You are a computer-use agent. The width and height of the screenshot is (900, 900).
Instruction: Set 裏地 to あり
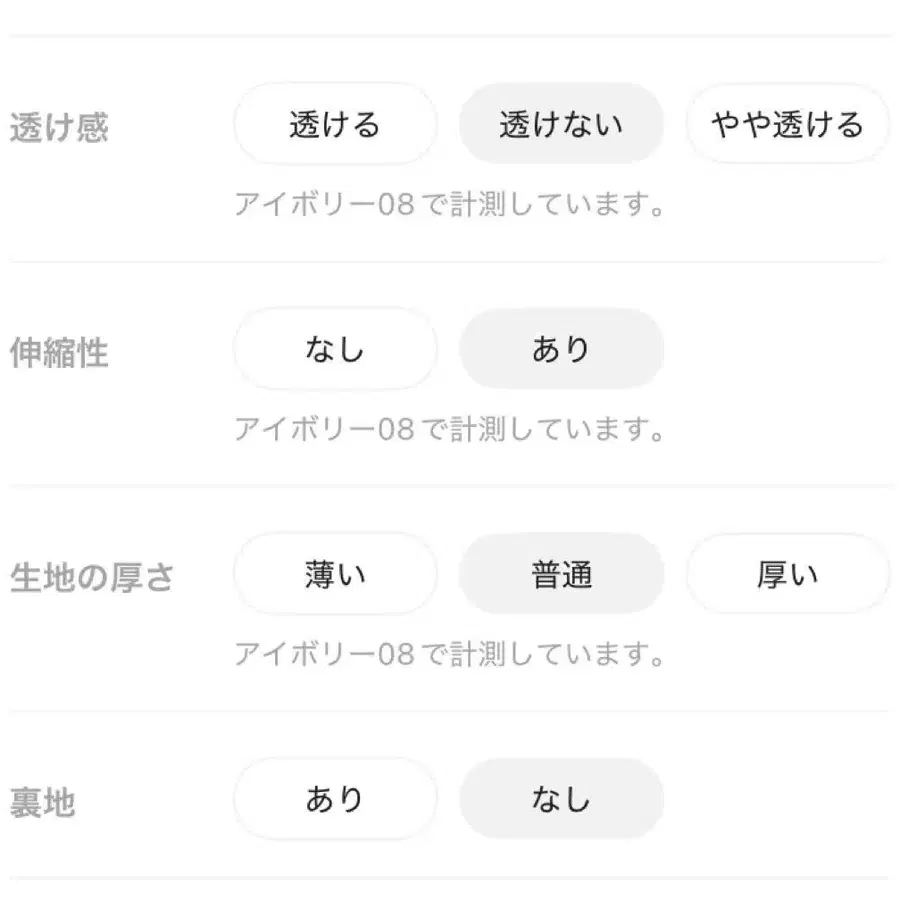coord(335,799)
